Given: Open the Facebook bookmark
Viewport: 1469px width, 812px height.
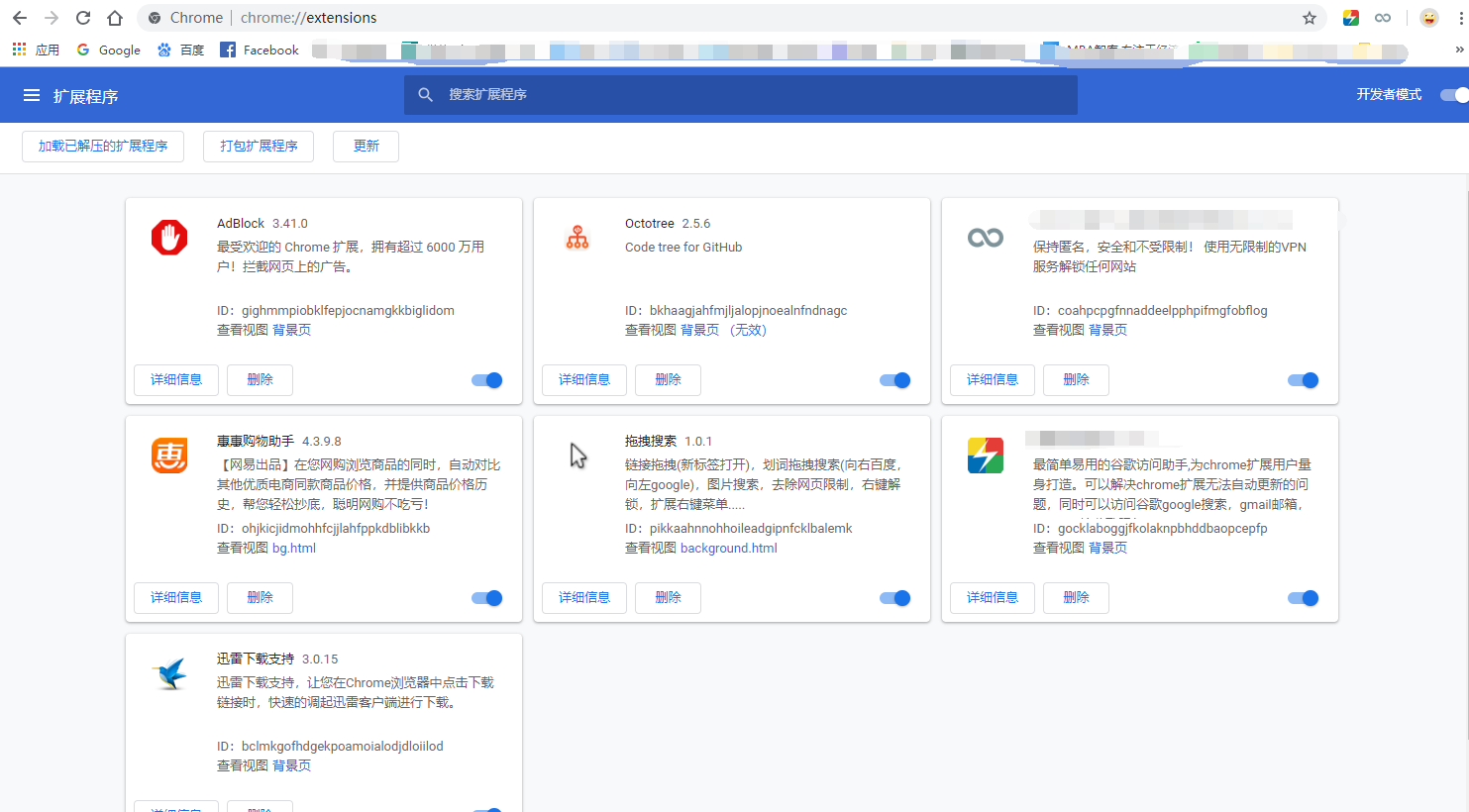Looking at the screenshot, I should click(x=260, y=50).
